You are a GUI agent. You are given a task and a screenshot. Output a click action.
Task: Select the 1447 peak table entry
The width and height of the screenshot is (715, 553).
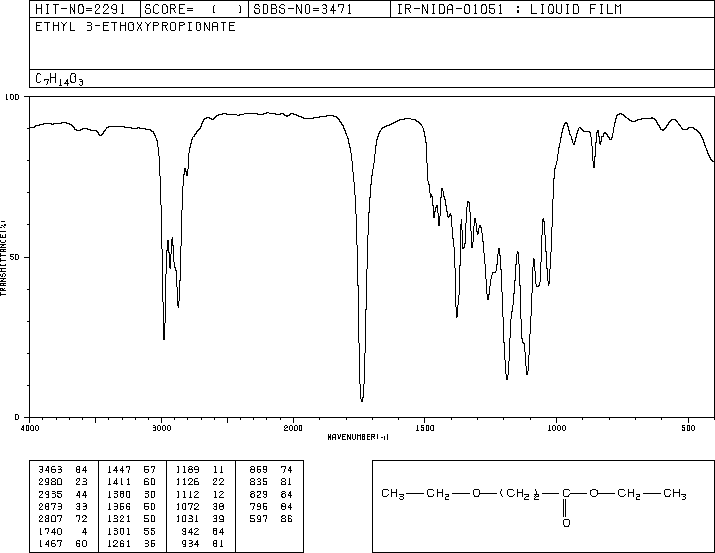[x=131, y=470]
